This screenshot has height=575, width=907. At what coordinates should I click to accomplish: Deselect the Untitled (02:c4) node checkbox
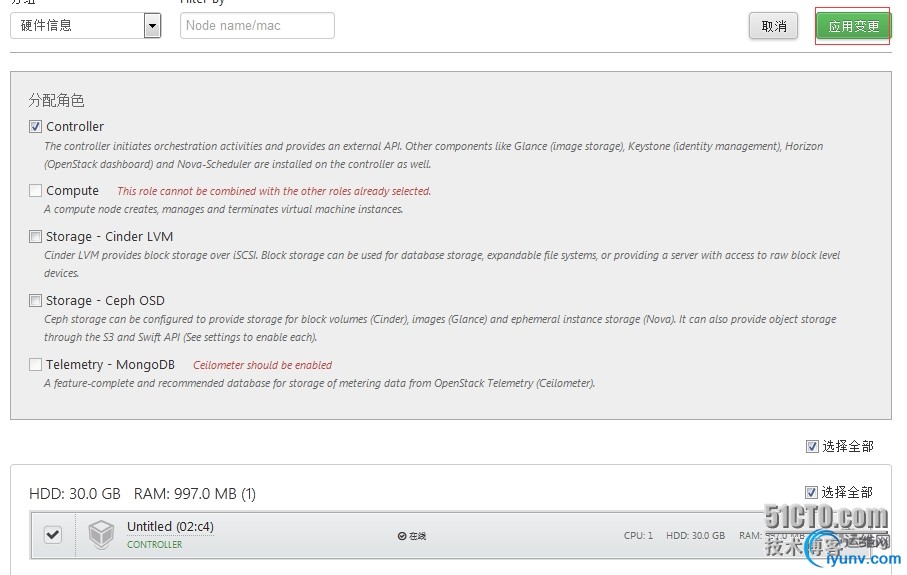(53, 535)
